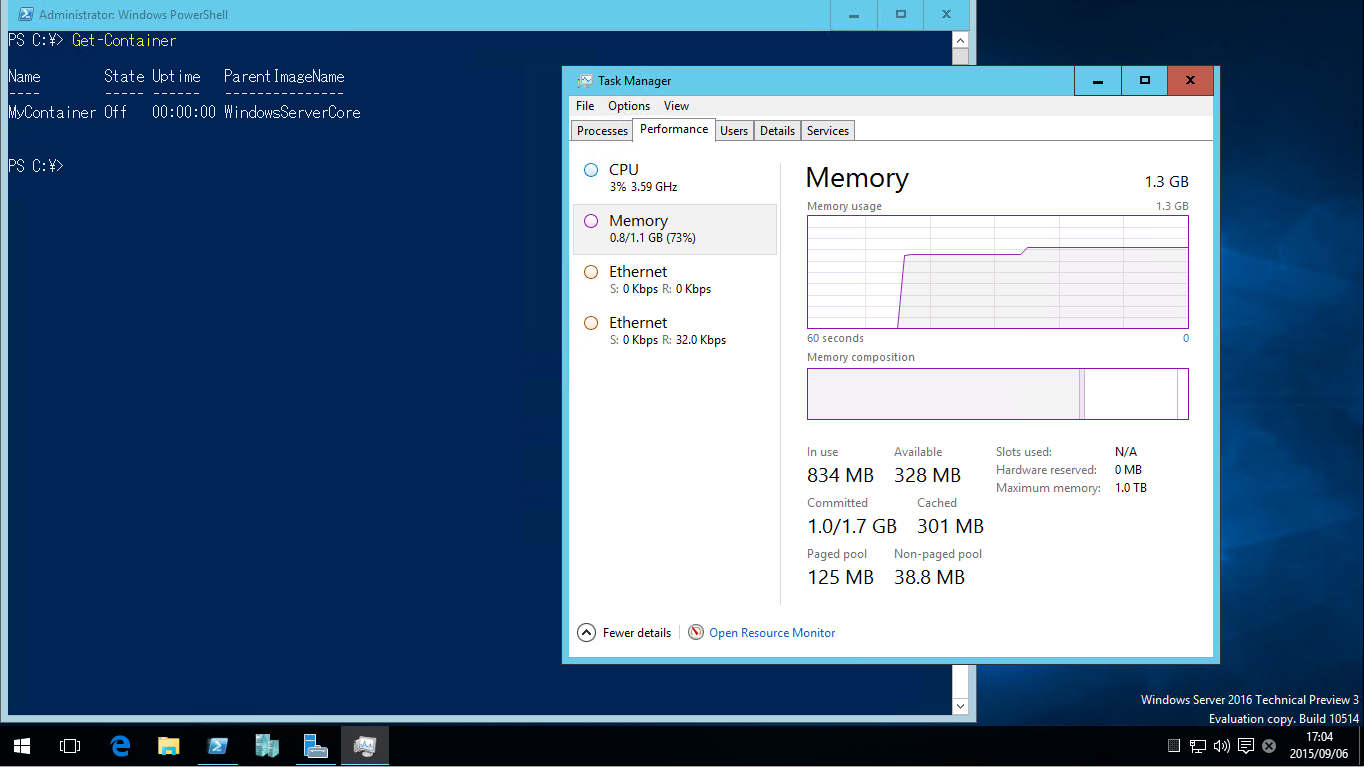1364x767 pixels.
Task: Click the Get-Container command text
Action: [124, 41]
